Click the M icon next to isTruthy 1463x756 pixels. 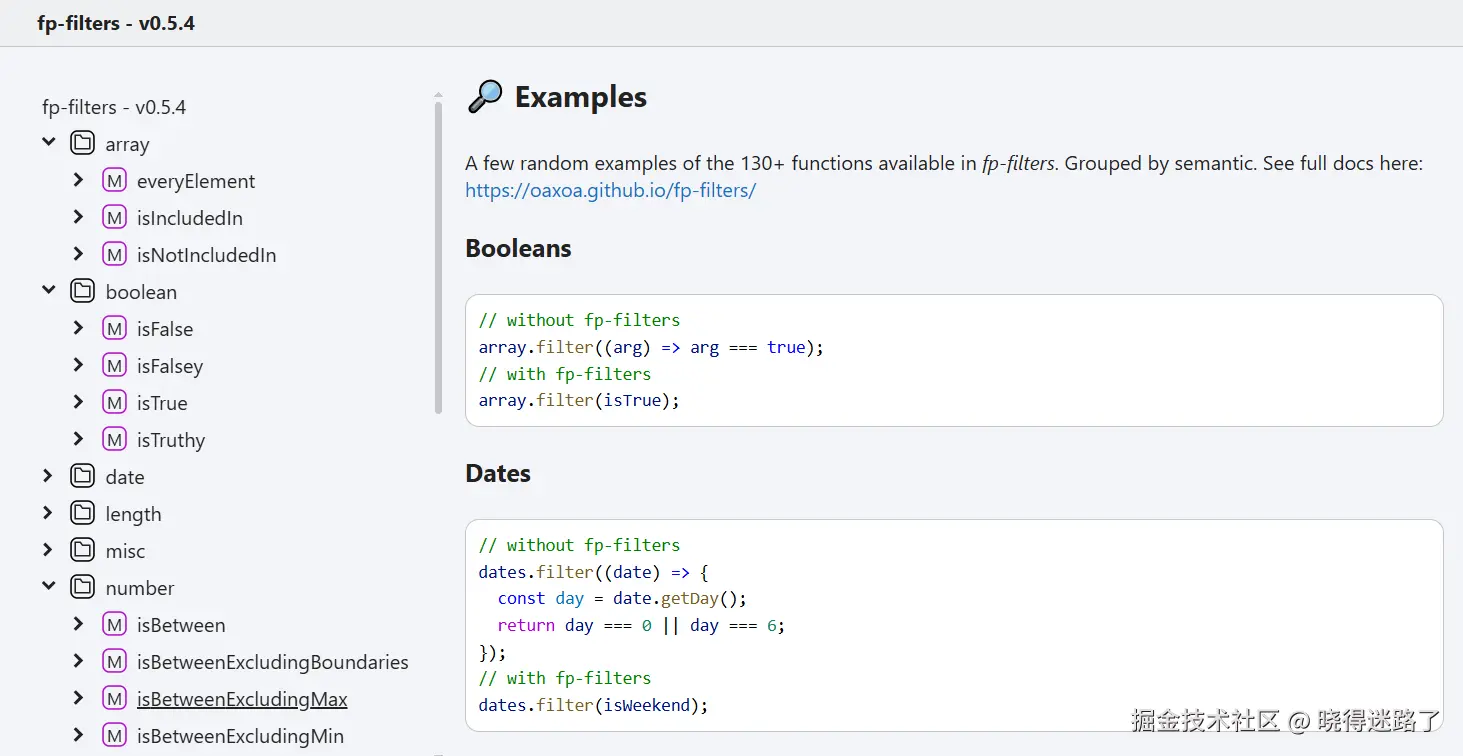pos(115,440)
